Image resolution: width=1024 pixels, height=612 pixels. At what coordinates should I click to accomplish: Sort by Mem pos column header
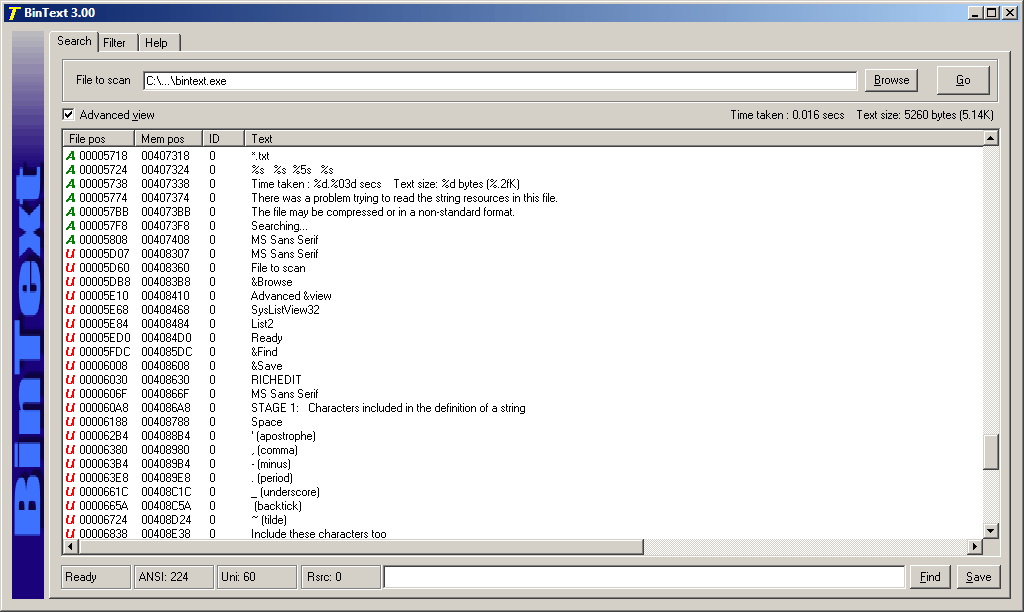[x=168, y=138]
